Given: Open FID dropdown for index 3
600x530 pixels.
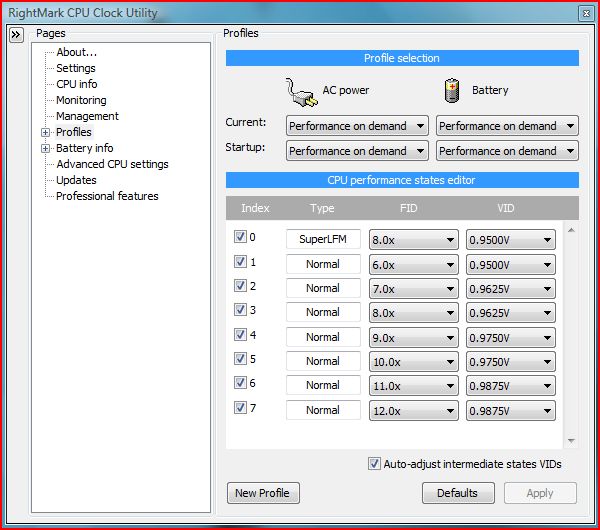Looking at the screenshot, I should (x=414, y=313).
